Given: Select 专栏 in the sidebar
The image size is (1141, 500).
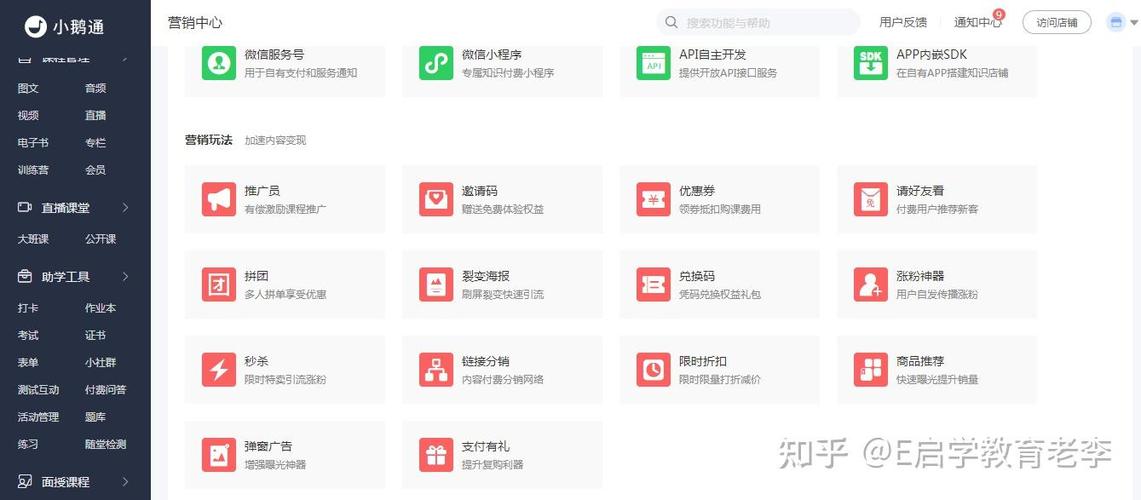Looking at the screenshot, I should pos(95,143).
